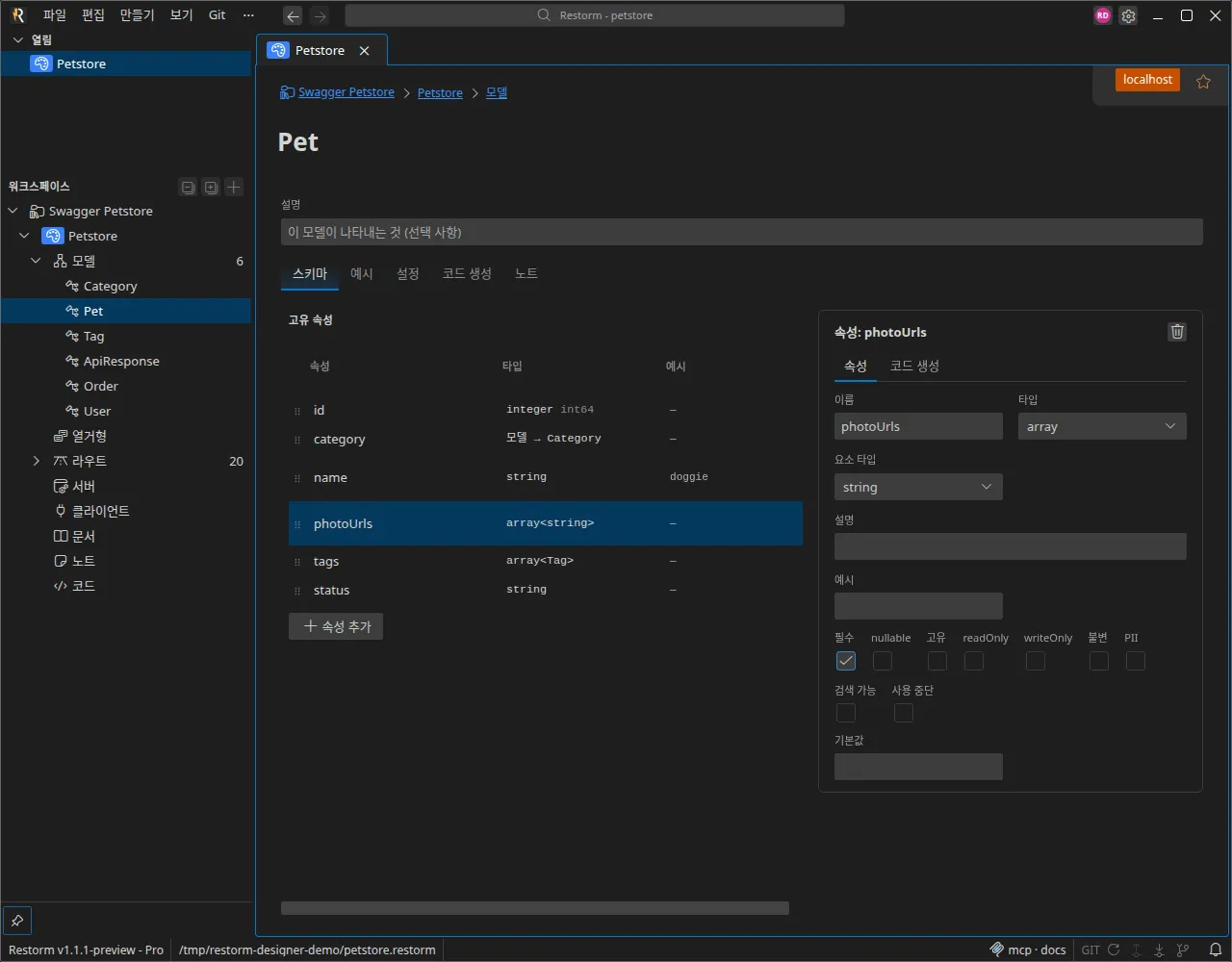Open the 코드 생성 tab in the property panel
The height and width of the screenshot is (962, 1232).
(914, 367)
